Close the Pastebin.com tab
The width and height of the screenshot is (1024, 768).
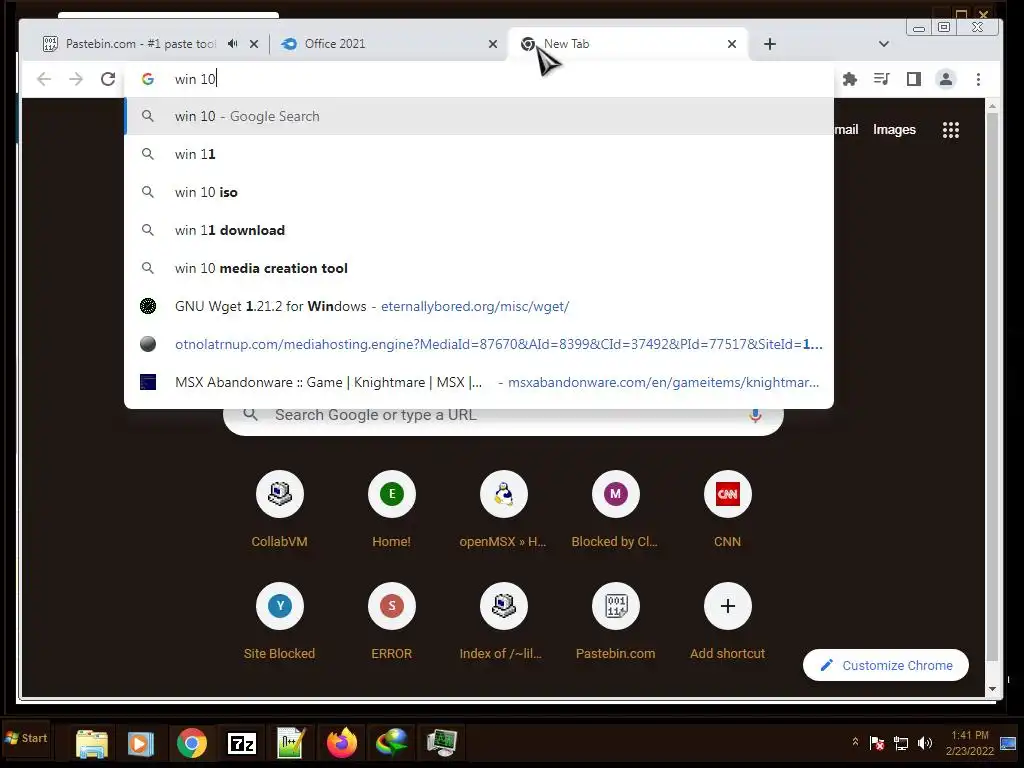254,44
